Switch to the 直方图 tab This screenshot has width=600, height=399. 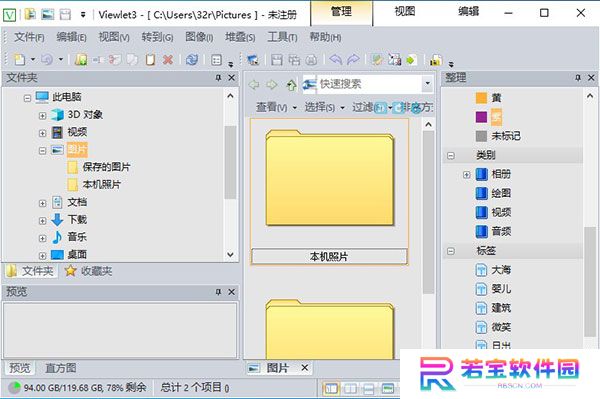[x=60, y=368]
